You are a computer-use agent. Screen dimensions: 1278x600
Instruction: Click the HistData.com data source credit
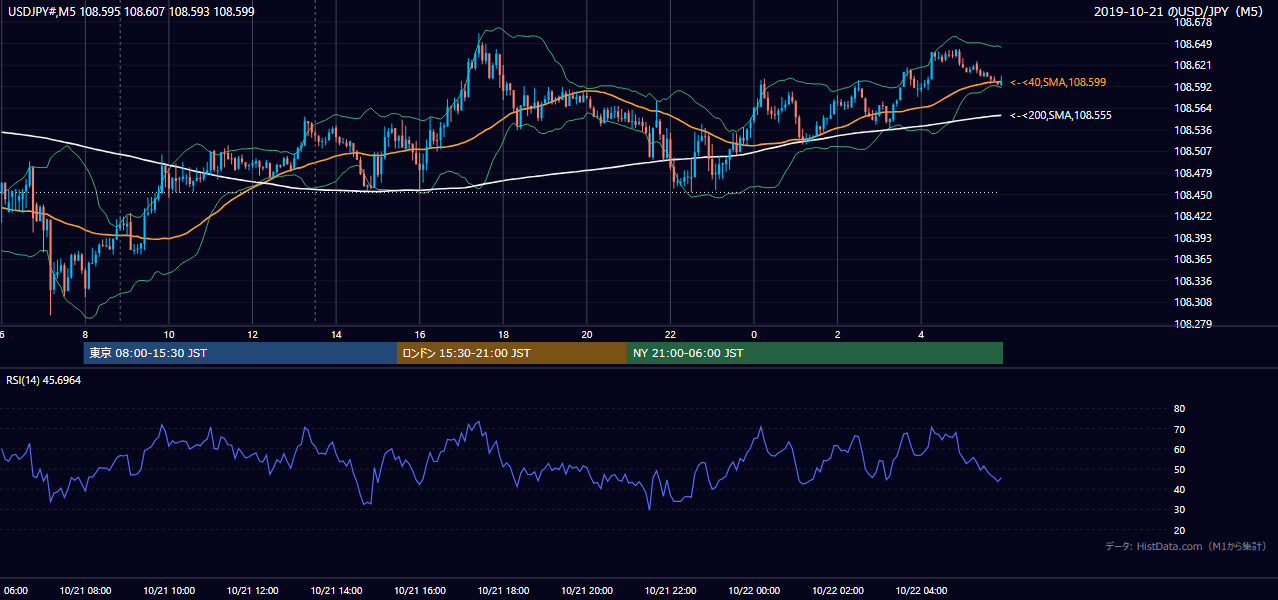pyautogui.click(x=1186, y=546)
